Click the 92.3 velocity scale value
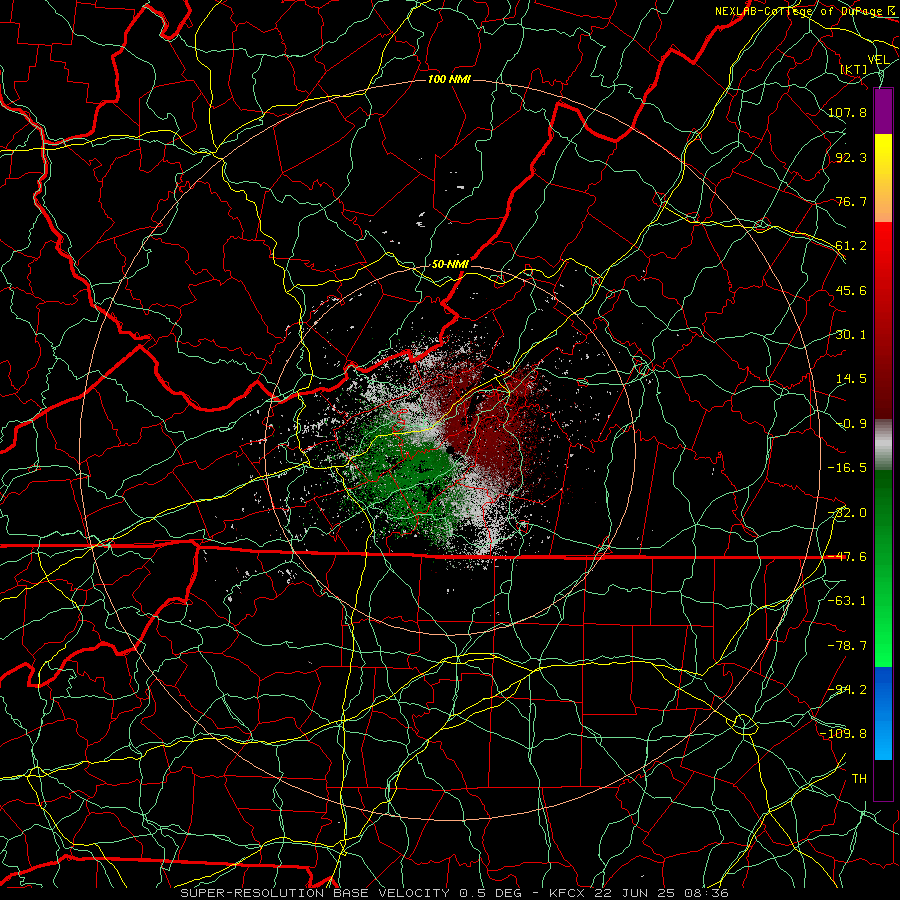The width and height of the screenshot is (900, 900). tap(851, 157)
